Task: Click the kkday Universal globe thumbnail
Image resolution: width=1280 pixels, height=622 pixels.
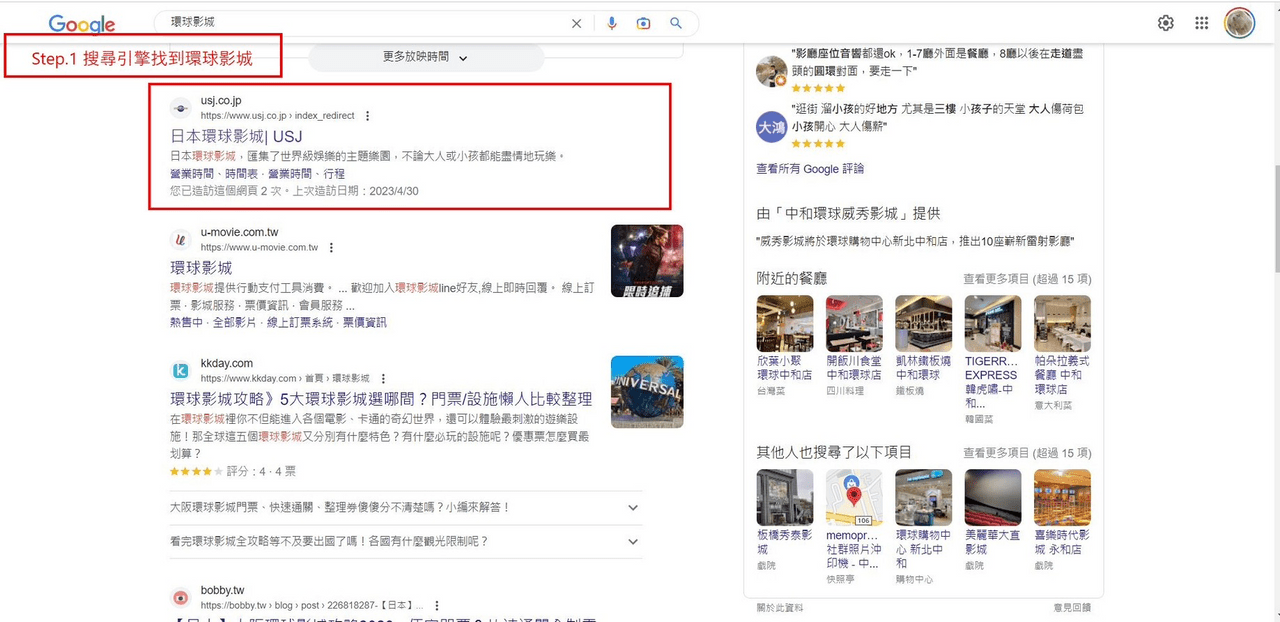Action: 647,392
